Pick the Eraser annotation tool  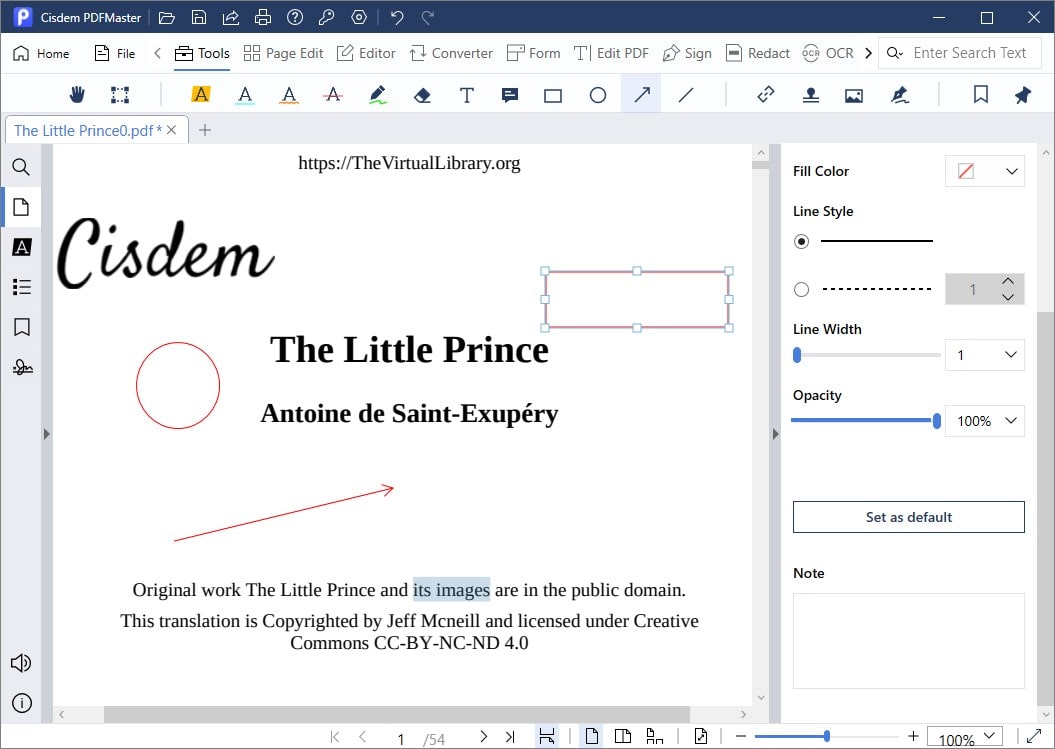pyautogui.click(x=421, y=94)
